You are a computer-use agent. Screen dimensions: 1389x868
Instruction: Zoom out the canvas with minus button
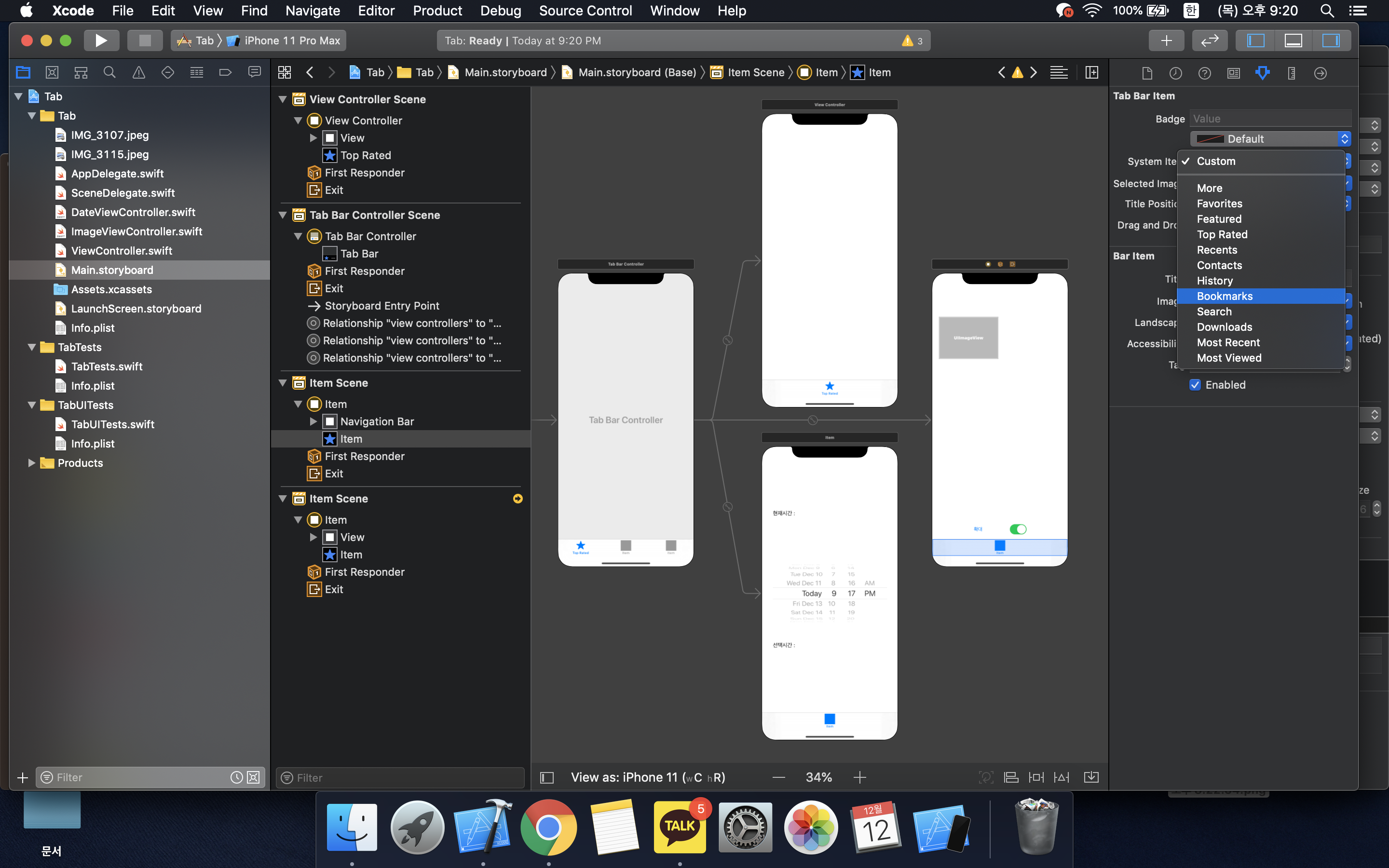[x=778, y=777]
